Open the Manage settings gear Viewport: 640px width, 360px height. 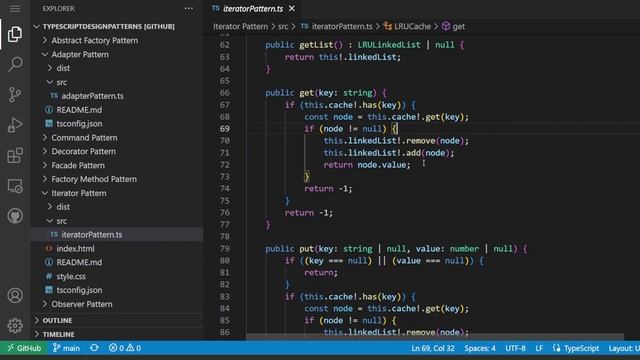pyautogui.click(x=15, y=325)
